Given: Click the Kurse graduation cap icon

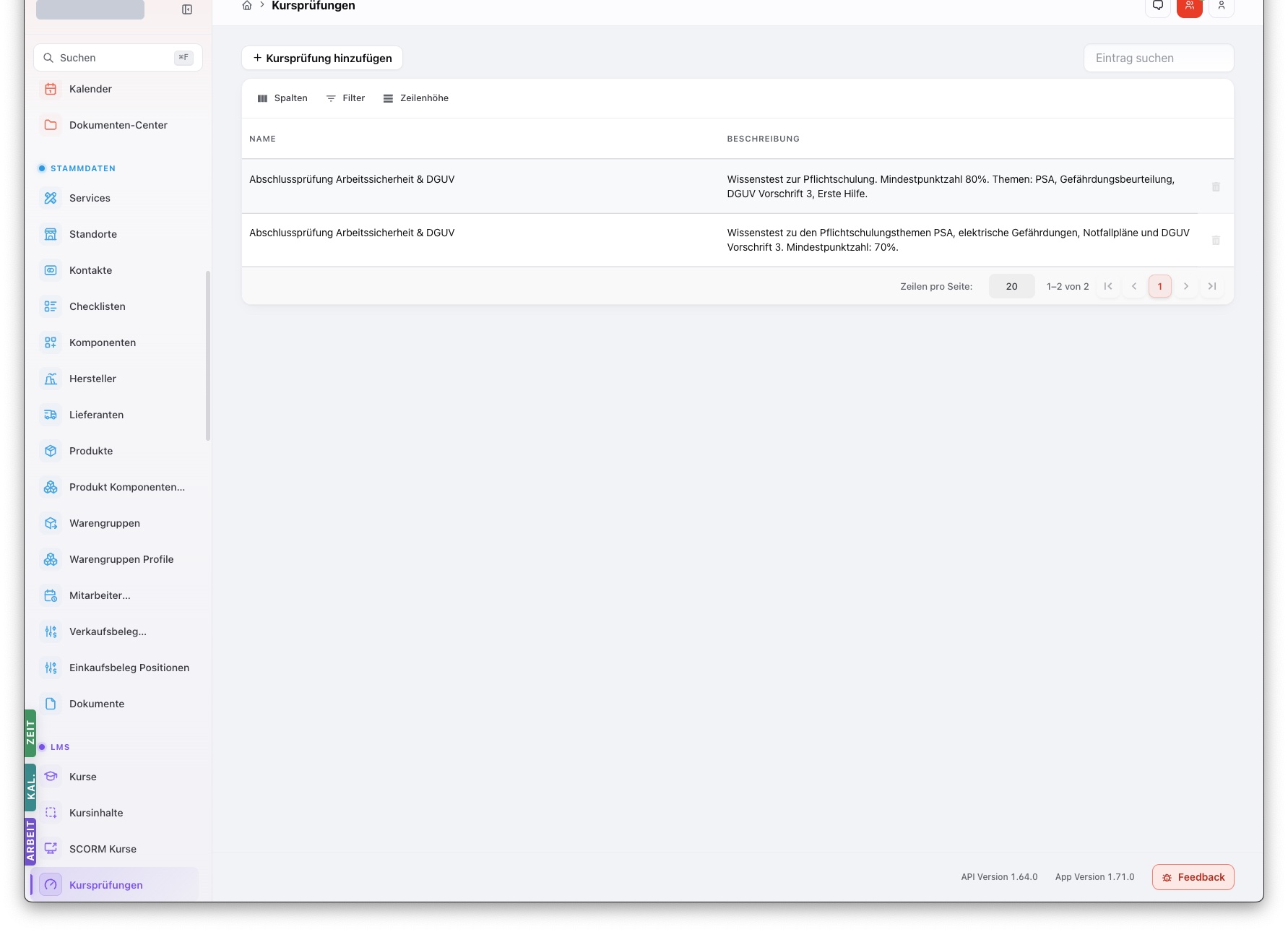Looking at the screenshot, I should [x=51, y=777].
